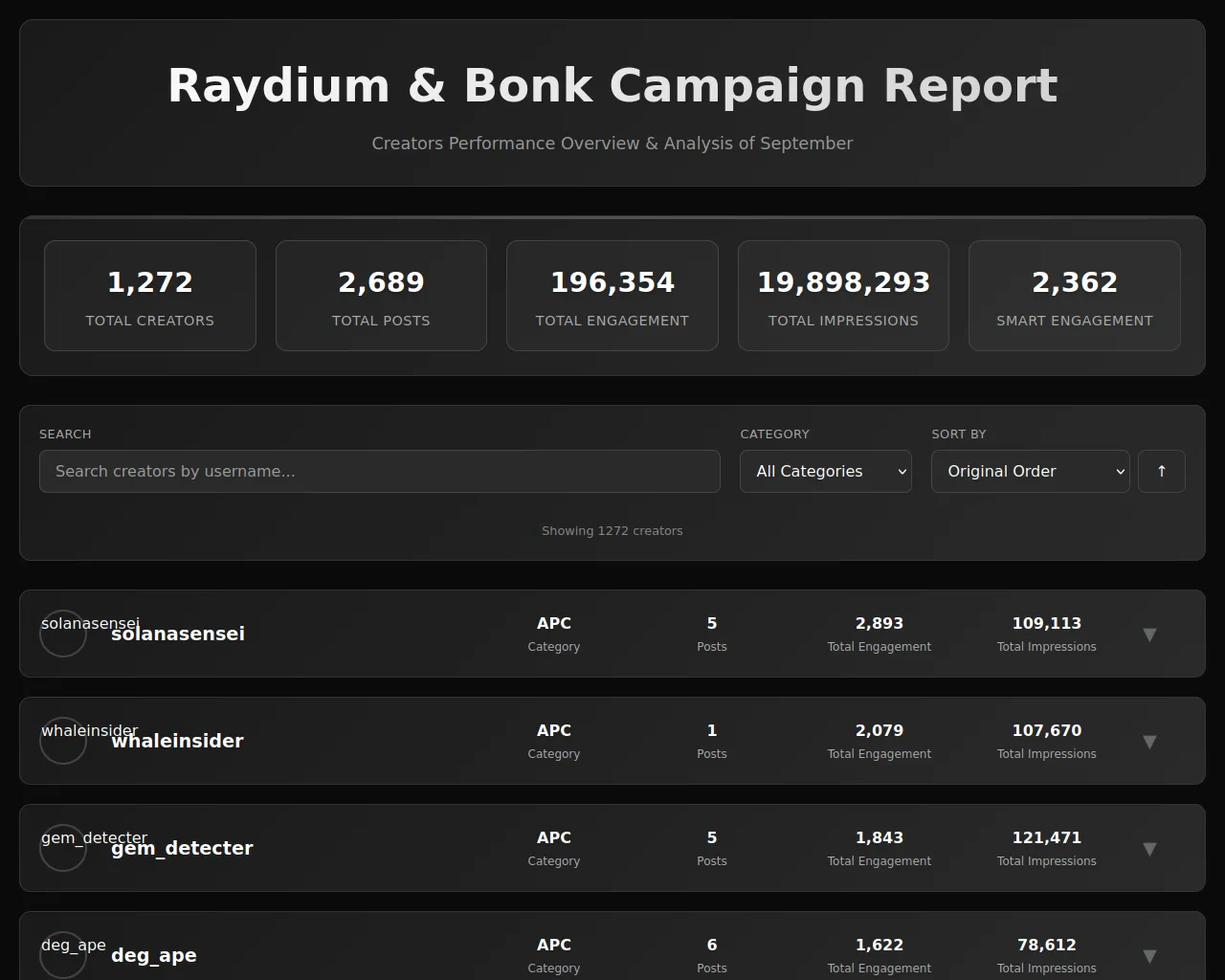
Task: Select the bold deg_ape username
Action: click(154, 955)
